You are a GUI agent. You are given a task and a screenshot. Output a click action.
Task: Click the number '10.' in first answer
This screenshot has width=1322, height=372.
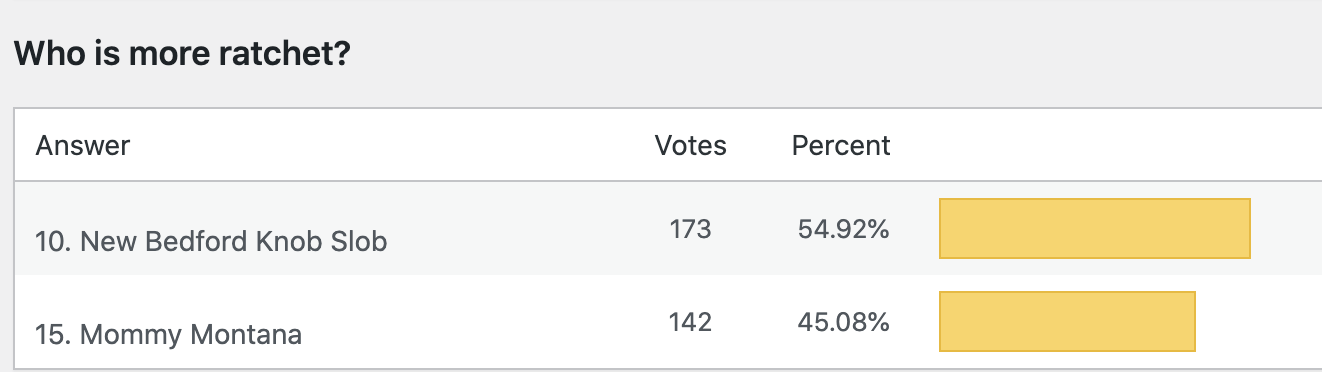tap(53, 241)
